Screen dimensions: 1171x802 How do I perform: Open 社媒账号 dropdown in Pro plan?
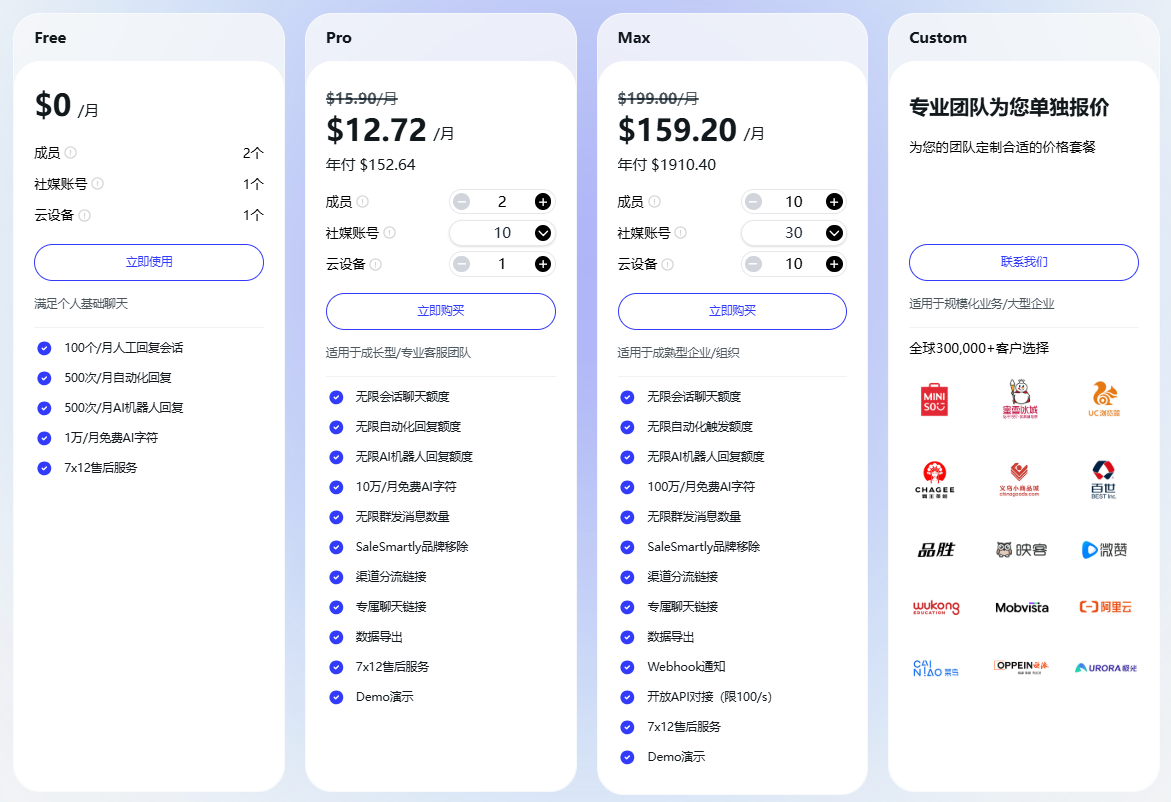[542, 233]
